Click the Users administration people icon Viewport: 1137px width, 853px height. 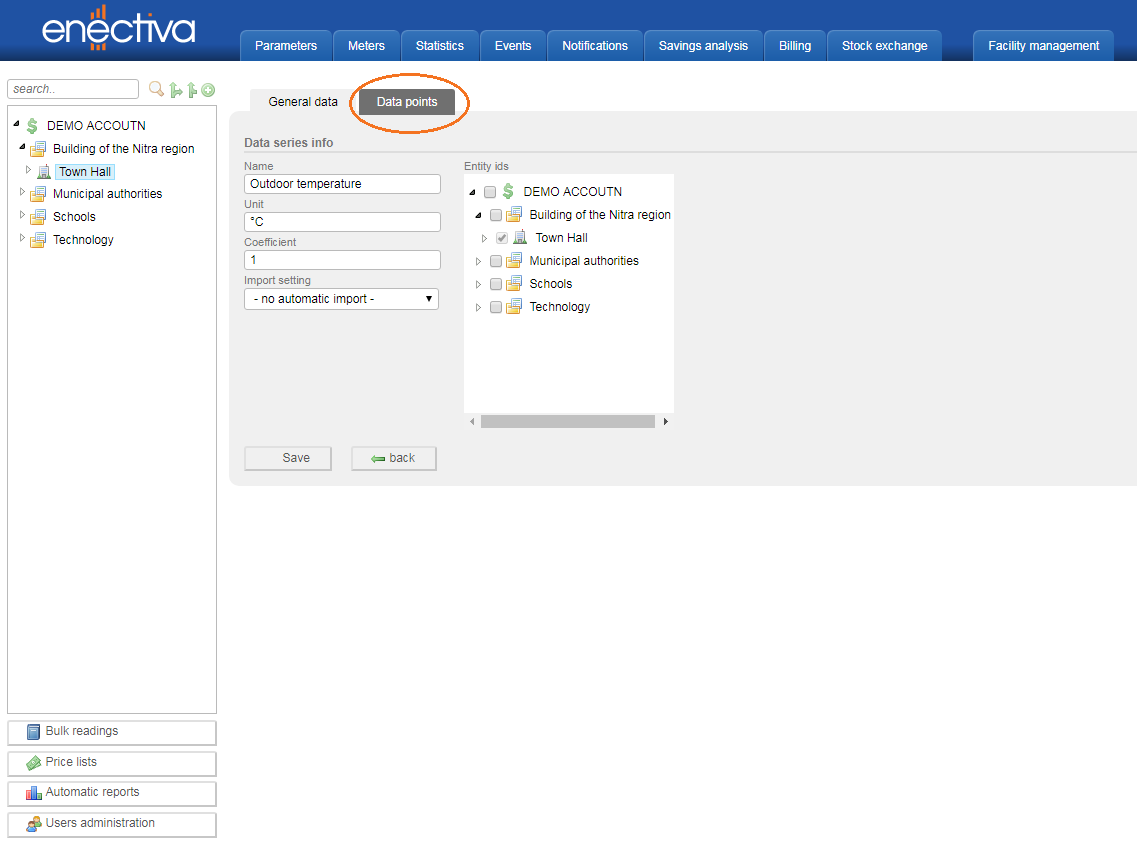(x=33, y=824)
